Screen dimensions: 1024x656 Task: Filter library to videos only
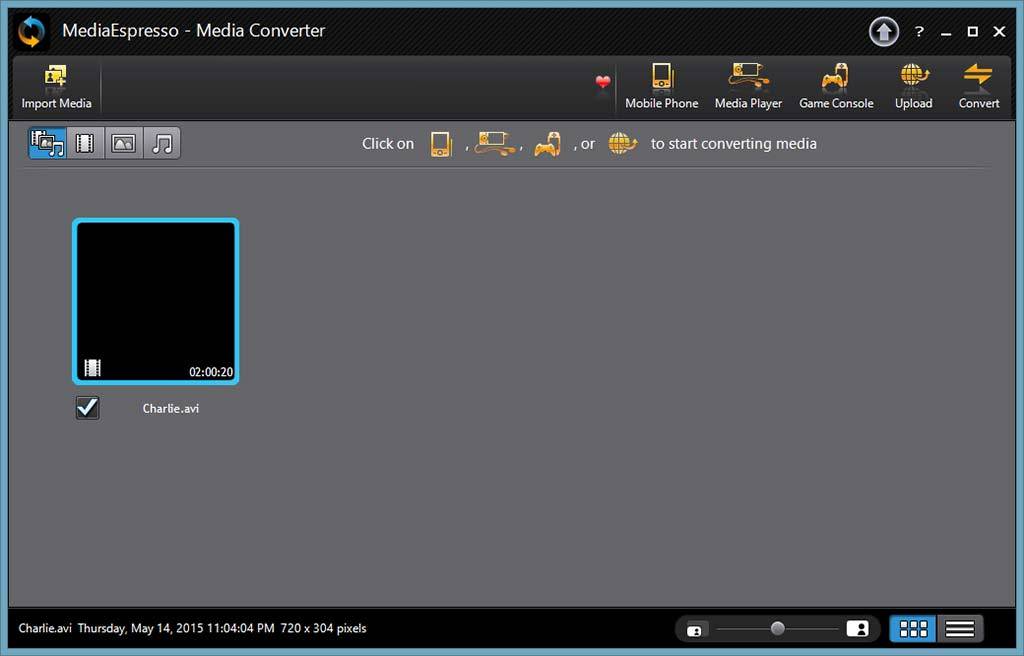[85, 143]
